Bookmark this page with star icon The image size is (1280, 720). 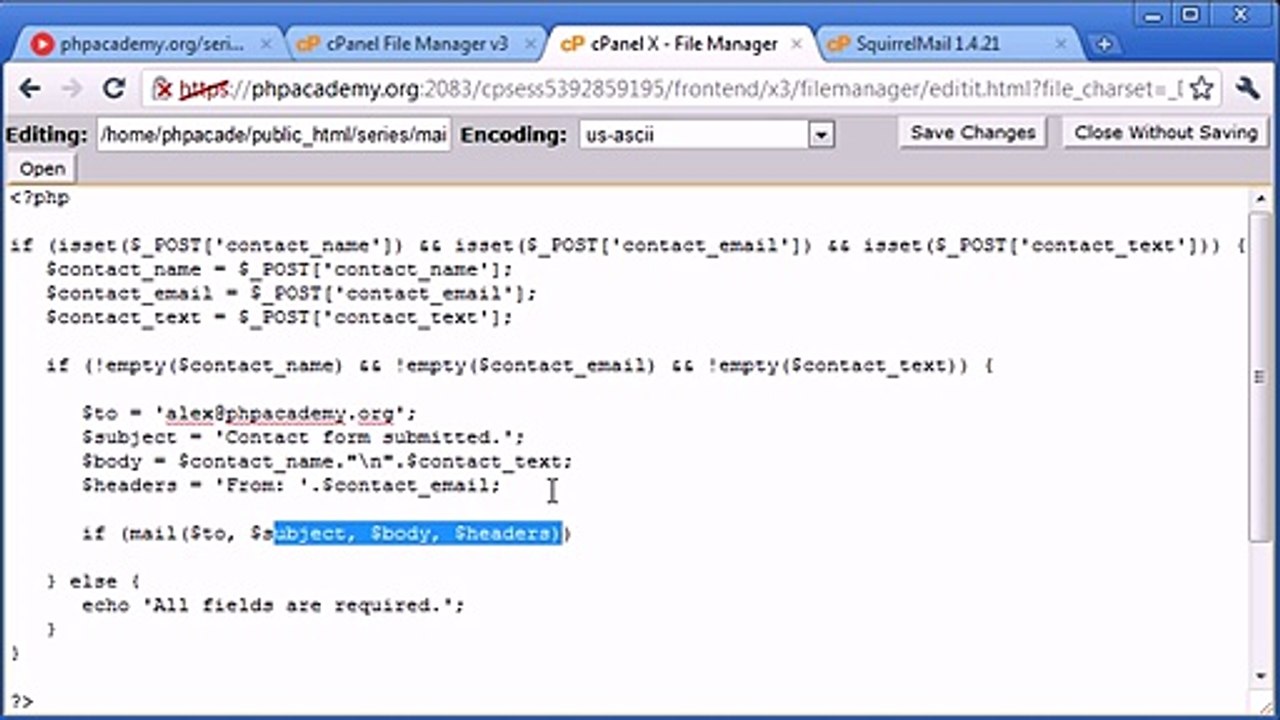tap(1201, 89)
